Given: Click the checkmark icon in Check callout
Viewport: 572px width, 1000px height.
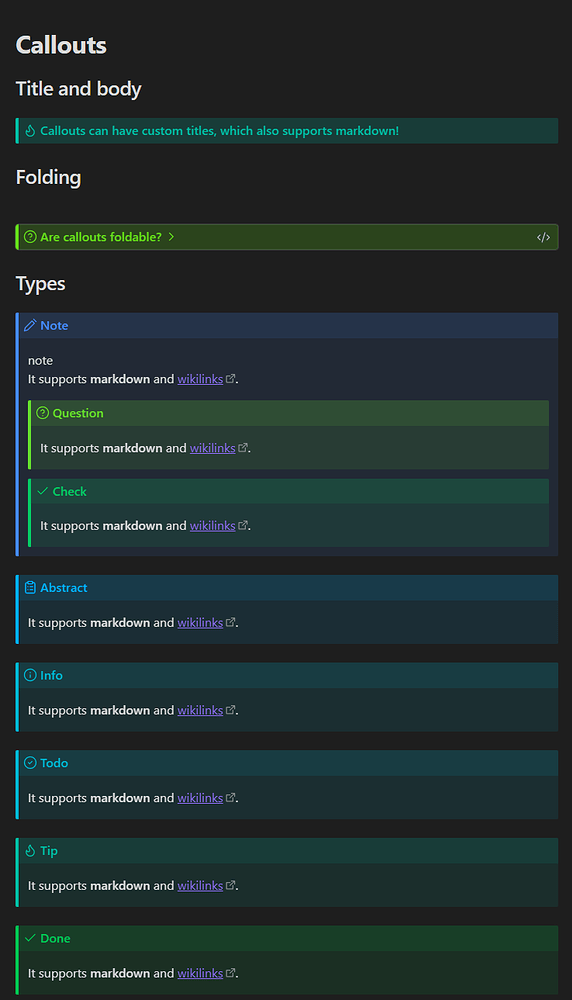Looking at the screenshot, I should tap(43, 491).
